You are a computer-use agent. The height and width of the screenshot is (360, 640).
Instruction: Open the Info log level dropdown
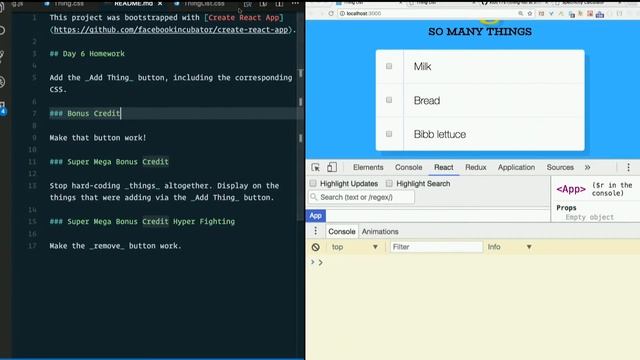(x=509, y=247)
